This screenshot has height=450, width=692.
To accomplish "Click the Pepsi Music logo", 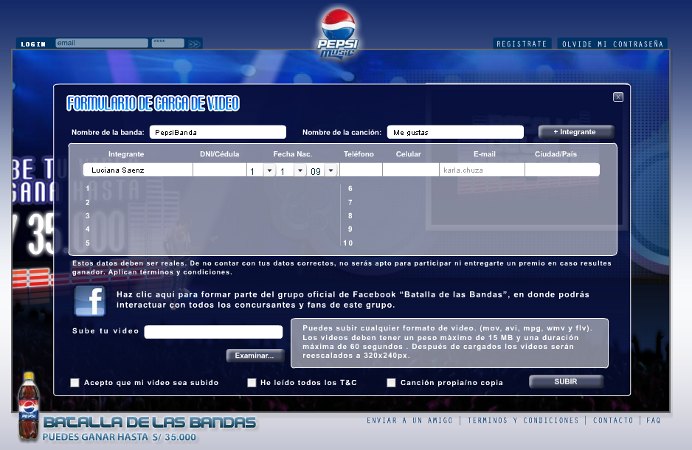I will 338,34.
